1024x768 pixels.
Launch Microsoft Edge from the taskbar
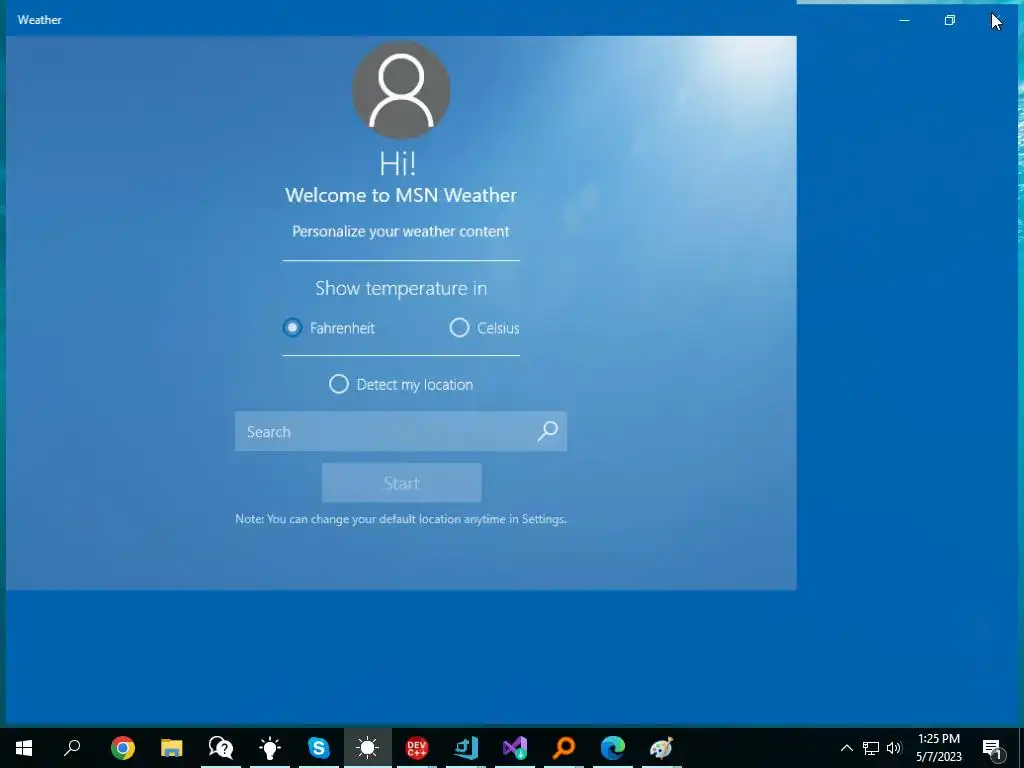613,748
